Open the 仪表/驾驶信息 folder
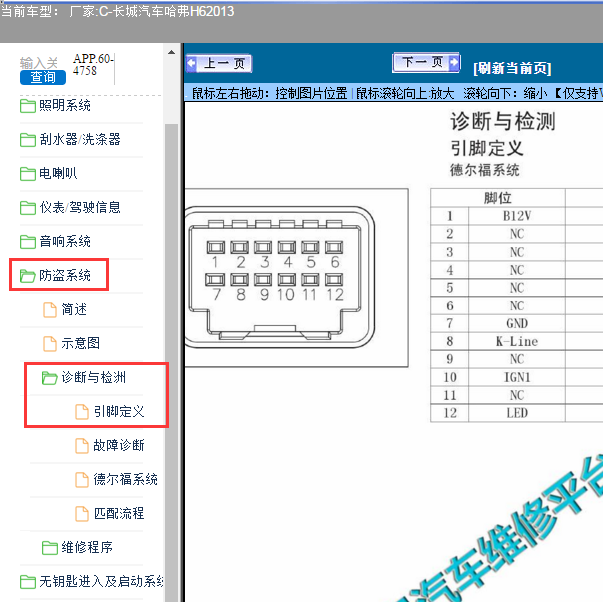Screen dimensions: 603x602 80,207
